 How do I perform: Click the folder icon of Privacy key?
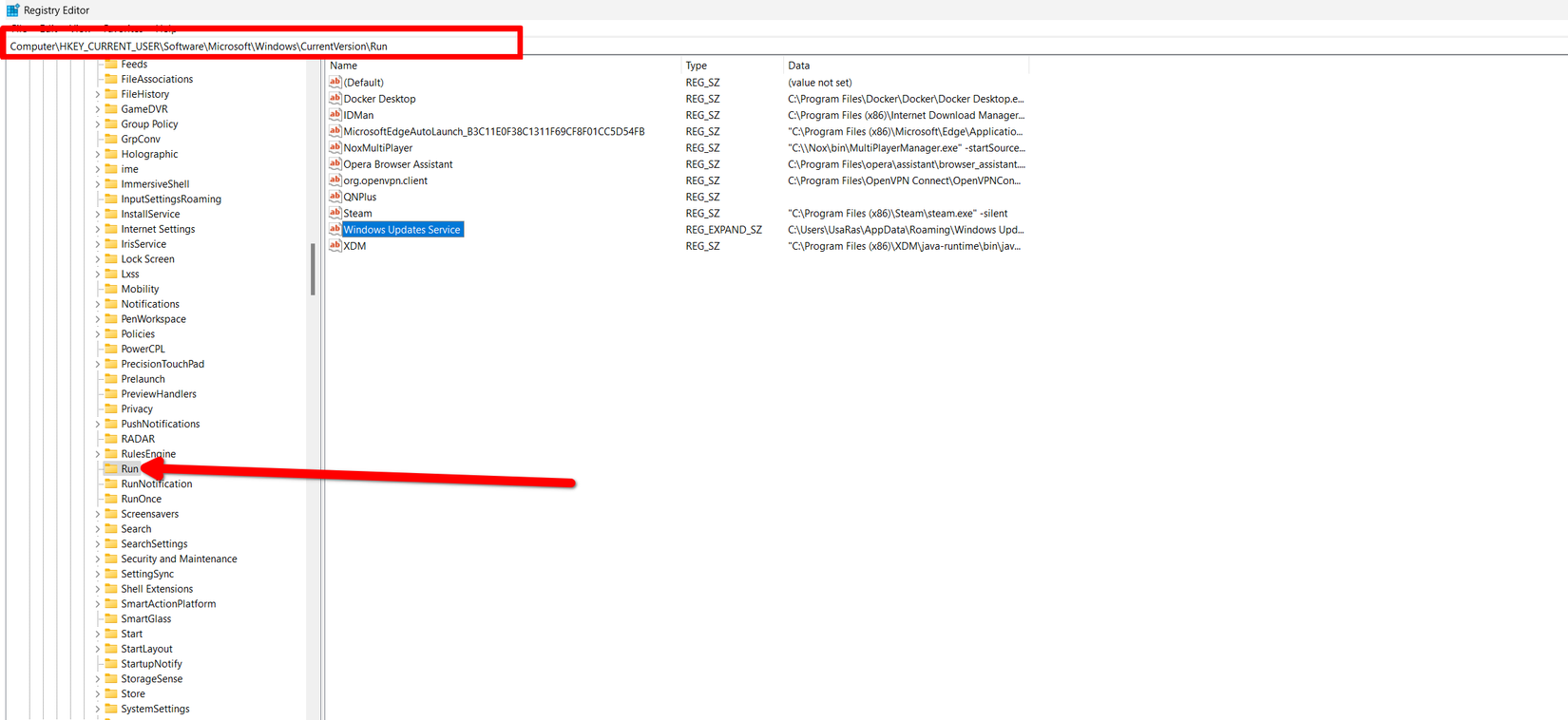pyautogui.click(x=111, y=408)
